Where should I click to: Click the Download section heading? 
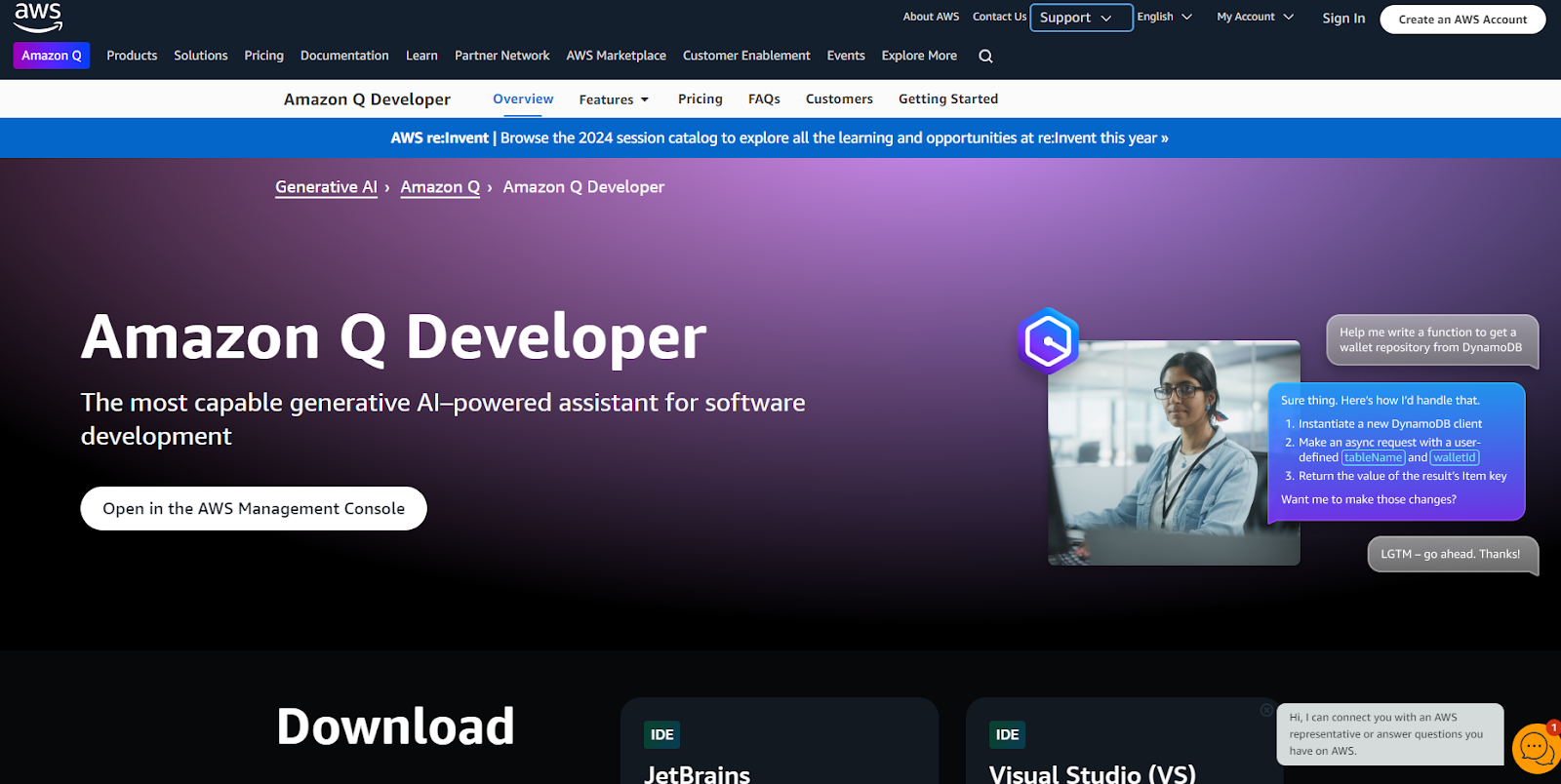tap(395, 726)
